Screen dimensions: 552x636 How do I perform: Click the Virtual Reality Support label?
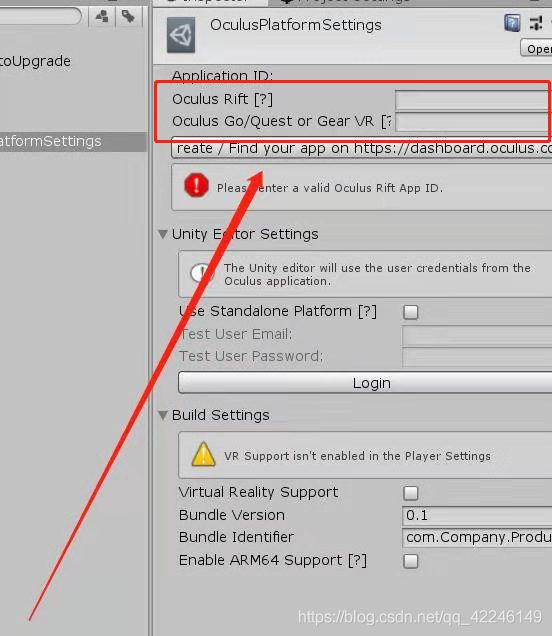[258, 492]
